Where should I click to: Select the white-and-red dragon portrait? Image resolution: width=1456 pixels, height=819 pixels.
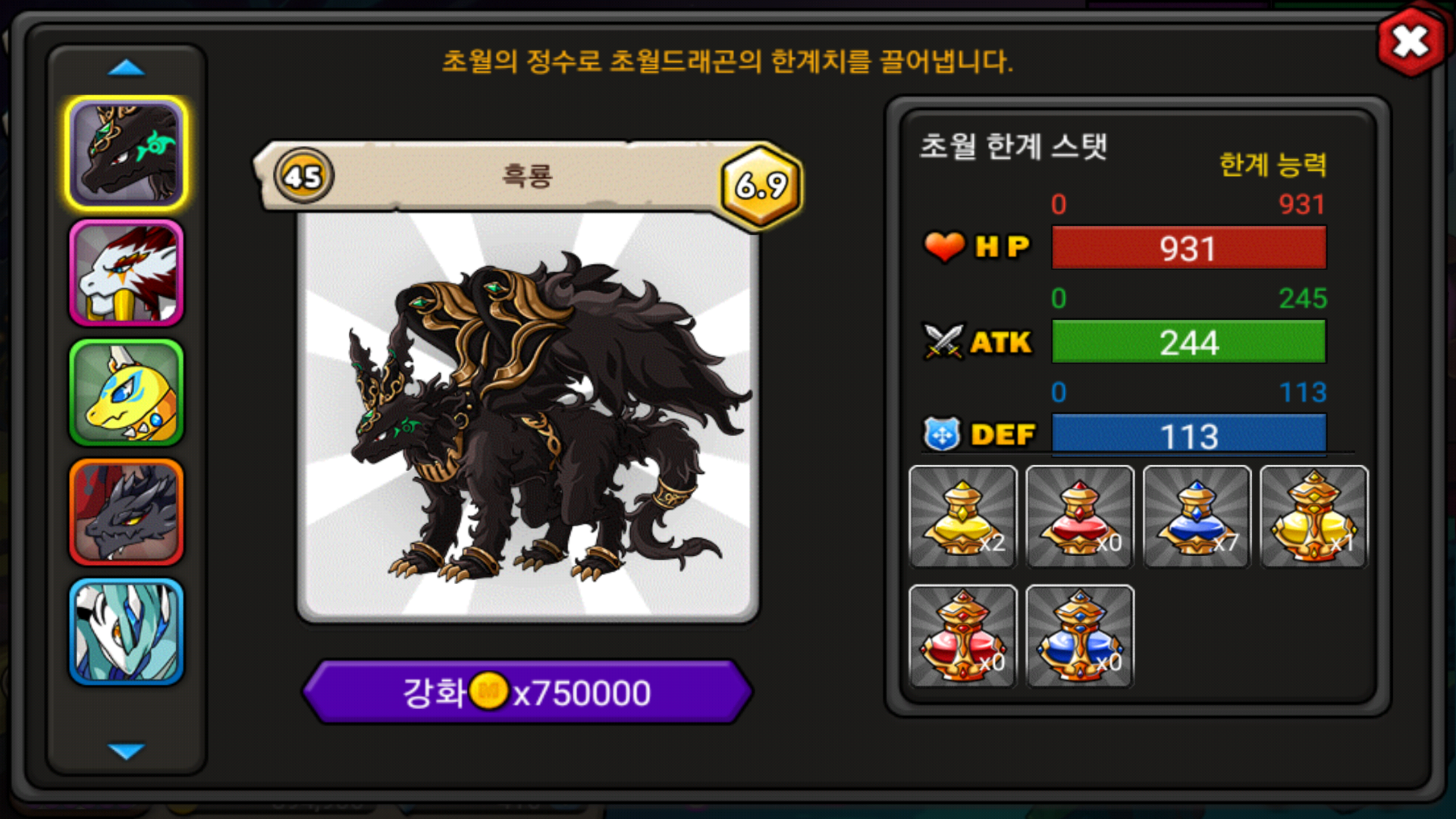point(126,274)
